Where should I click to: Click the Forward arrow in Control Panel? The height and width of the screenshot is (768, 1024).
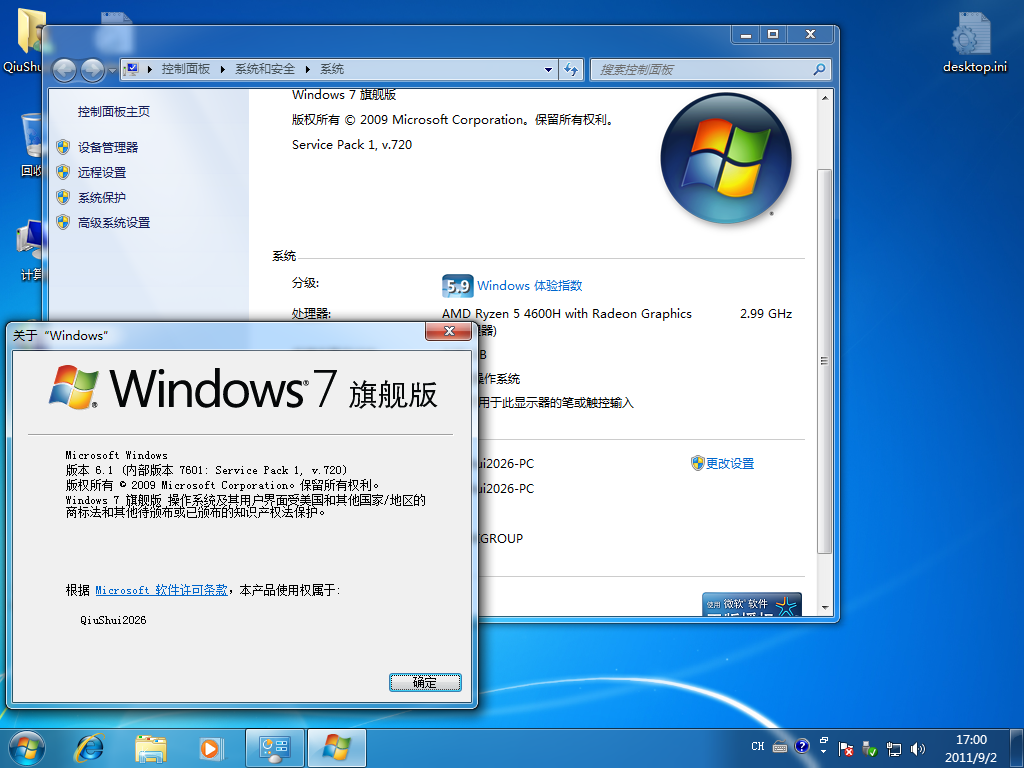point(92,70)
